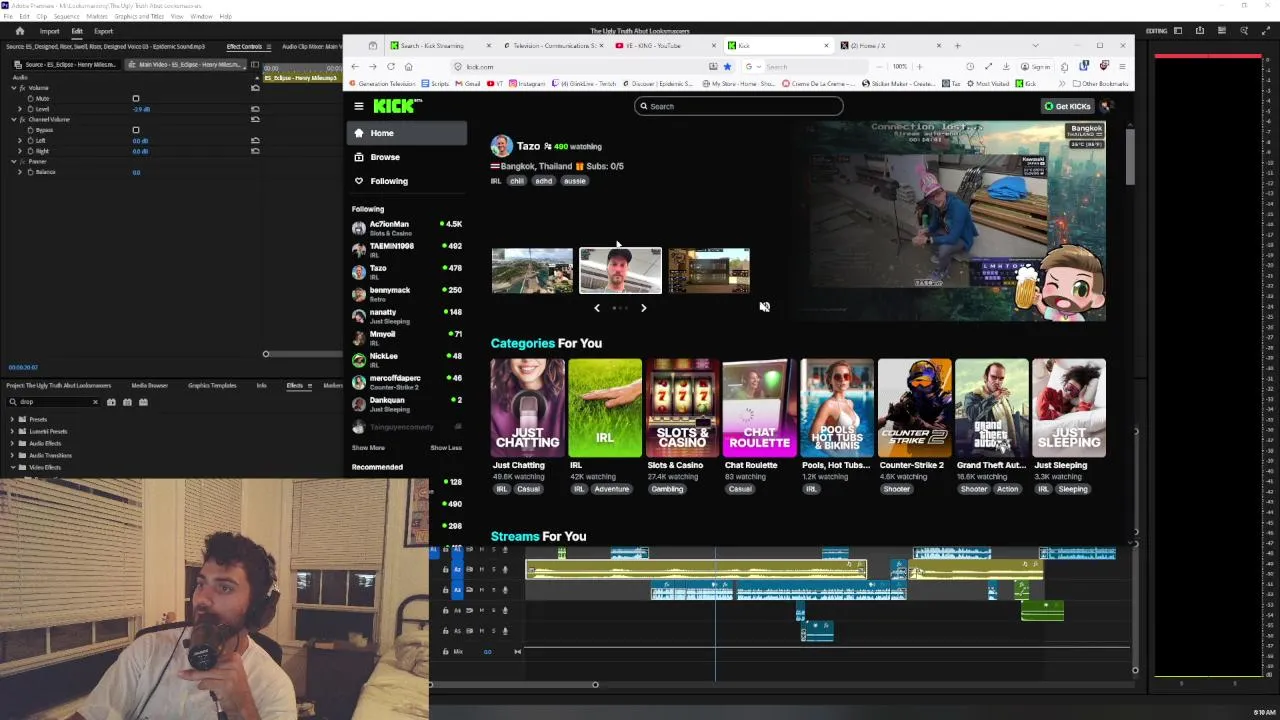1280x720 pixels.
Task: Toggle the Kick hamburger sidebar menu
Action: pyautogui.click(x=359, y=106)
